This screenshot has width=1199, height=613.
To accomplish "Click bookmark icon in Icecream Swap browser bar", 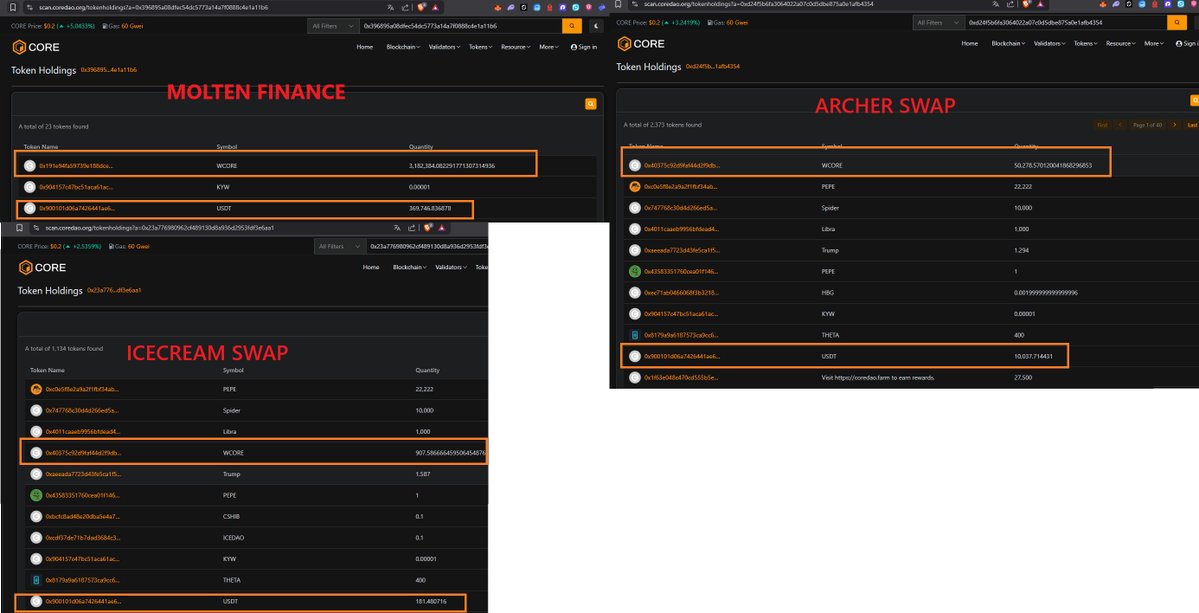I will [x=19, y=228].
